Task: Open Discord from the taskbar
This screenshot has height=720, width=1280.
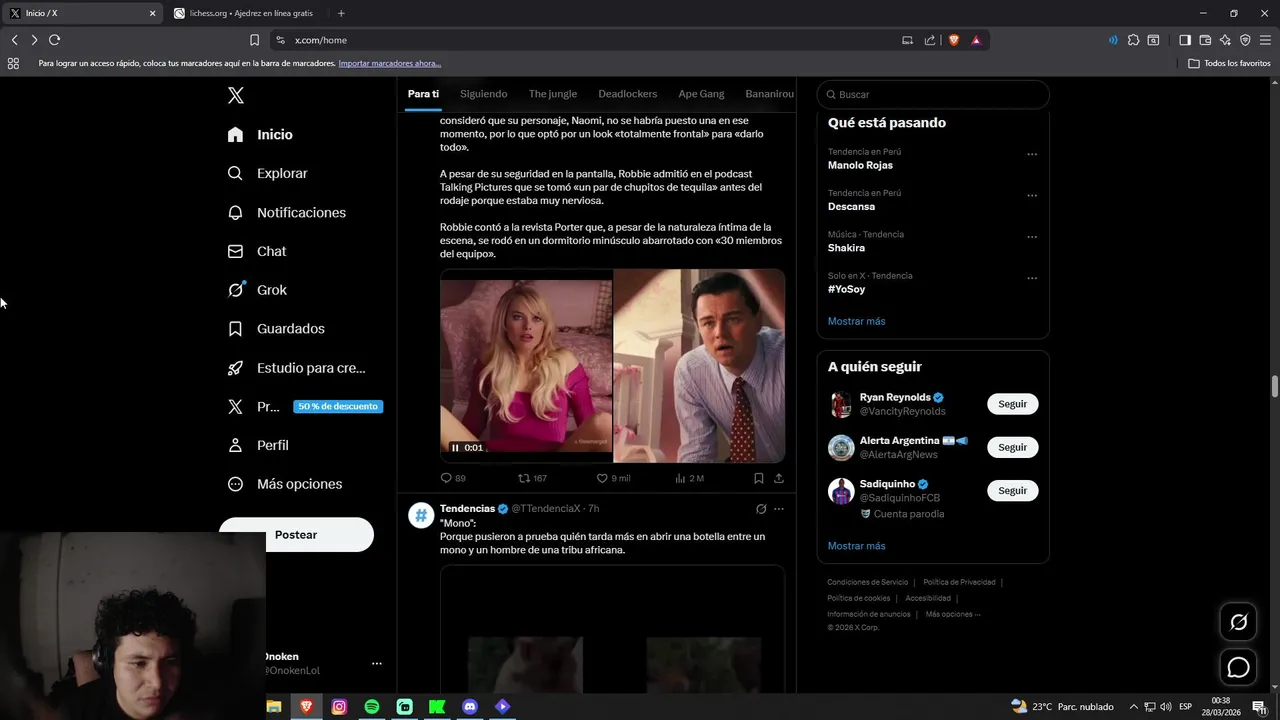Action: pos(470,707)
